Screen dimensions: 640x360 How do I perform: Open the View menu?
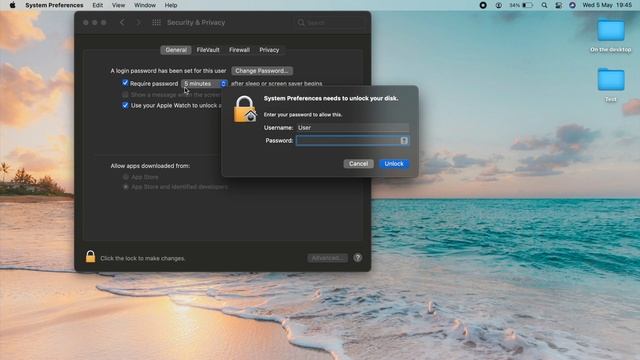pos(118,5)
